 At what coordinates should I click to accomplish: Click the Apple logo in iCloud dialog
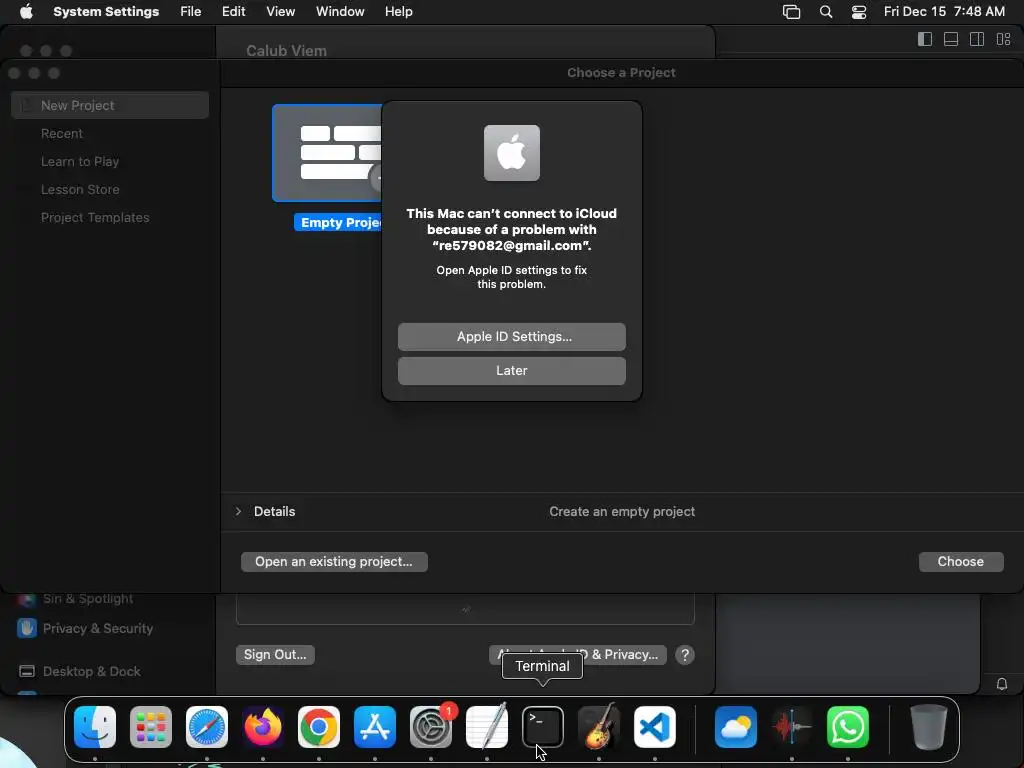[x=512, y=153]
